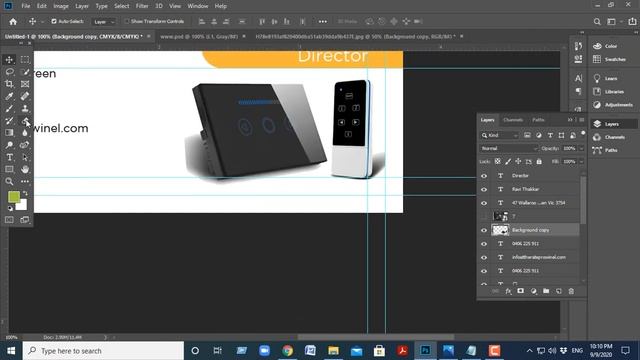Image resolution: width=640 pixels, height=360 pixels.
Task: Open the Window menu
Action: point(198,6)
